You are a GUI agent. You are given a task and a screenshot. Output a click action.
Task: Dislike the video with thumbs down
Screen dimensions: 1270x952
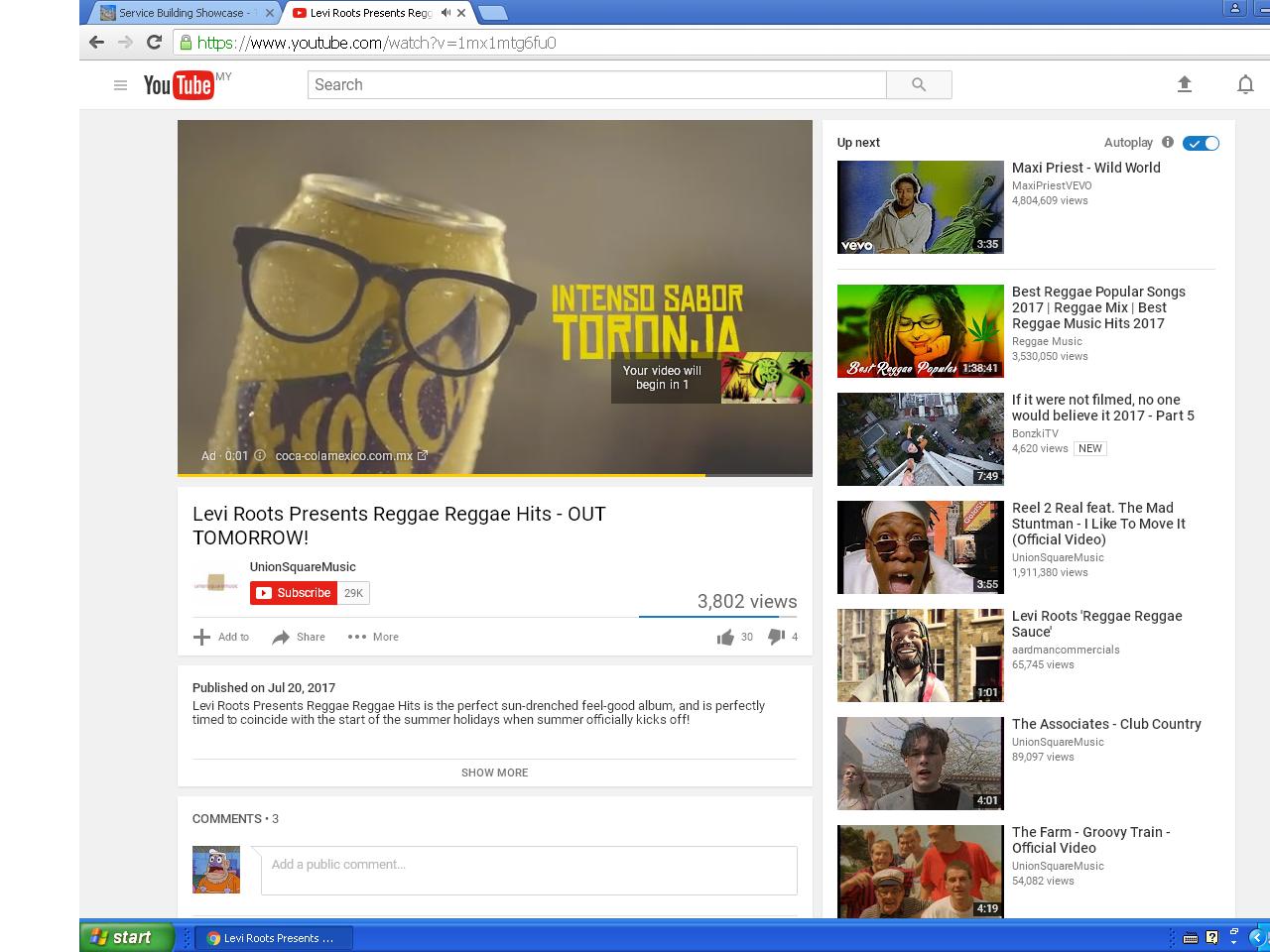click(776, 637)
